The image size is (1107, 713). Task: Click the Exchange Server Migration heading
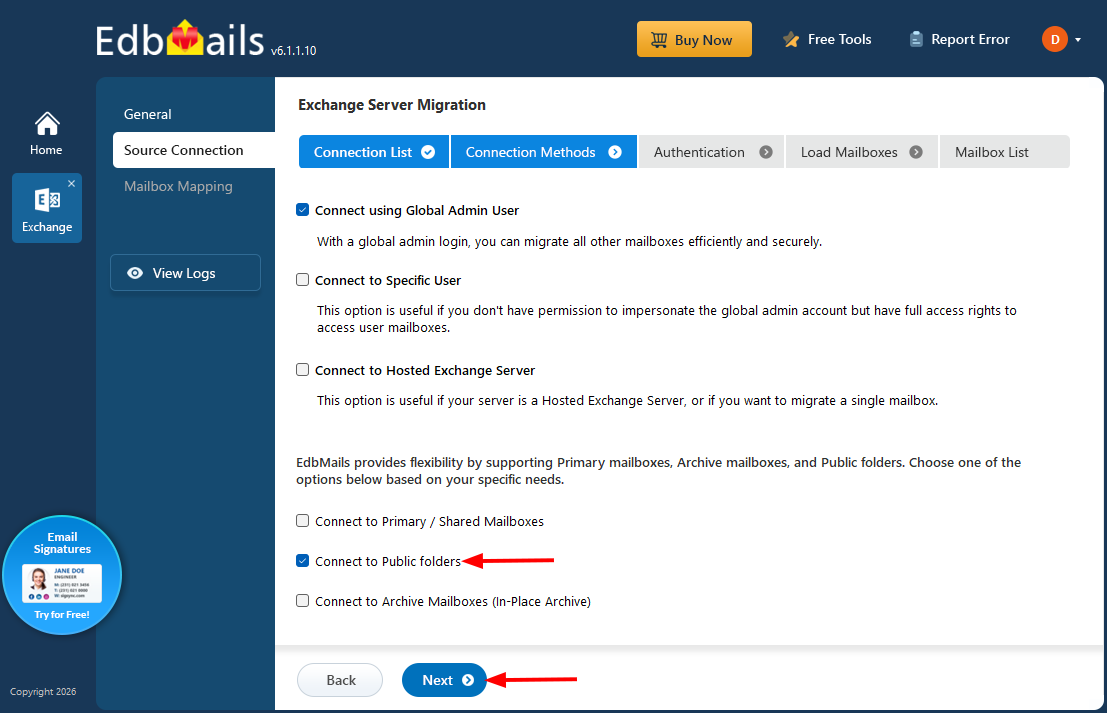tap(392, 104)
